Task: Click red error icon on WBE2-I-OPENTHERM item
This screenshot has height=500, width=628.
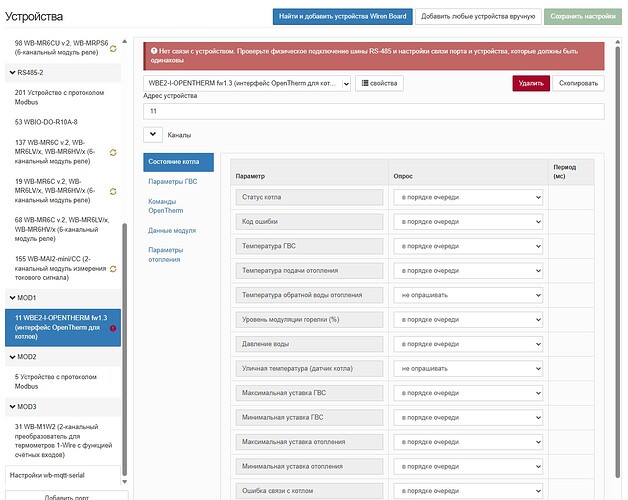Action: (x=113, y=328)
